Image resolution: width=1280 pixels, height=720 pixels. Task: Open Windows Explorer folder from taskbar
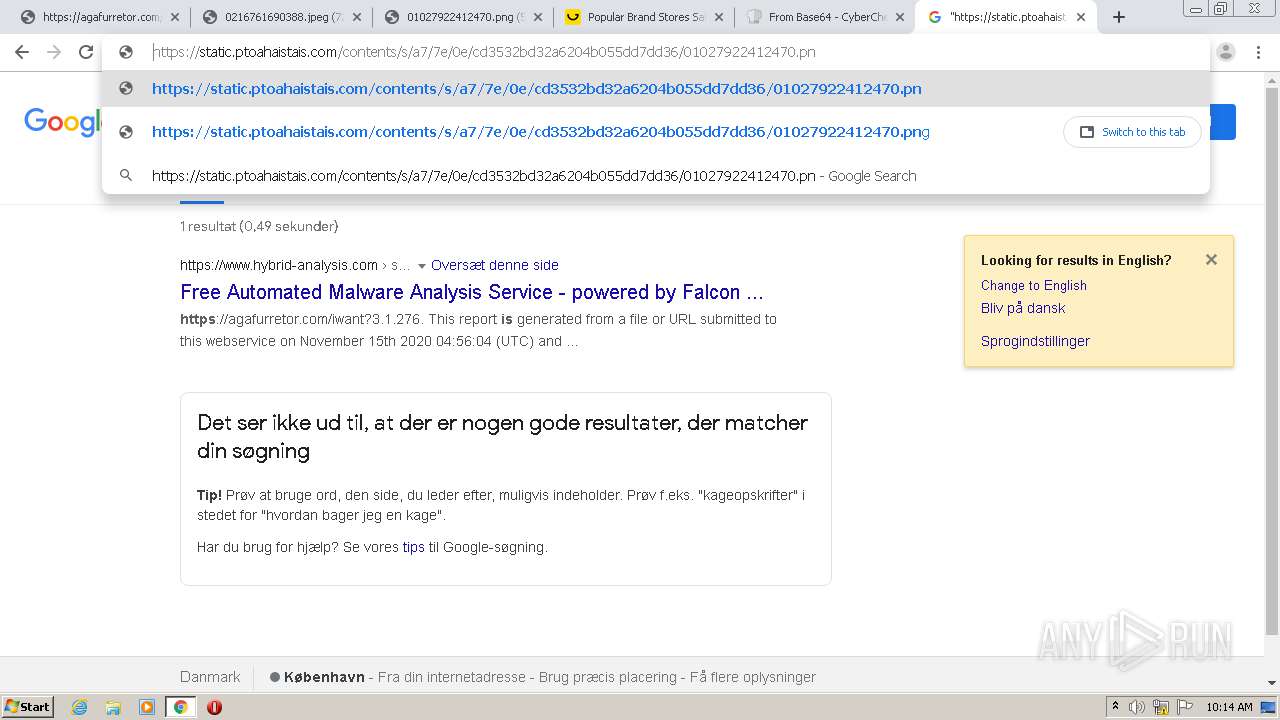(x=113, y=707)
